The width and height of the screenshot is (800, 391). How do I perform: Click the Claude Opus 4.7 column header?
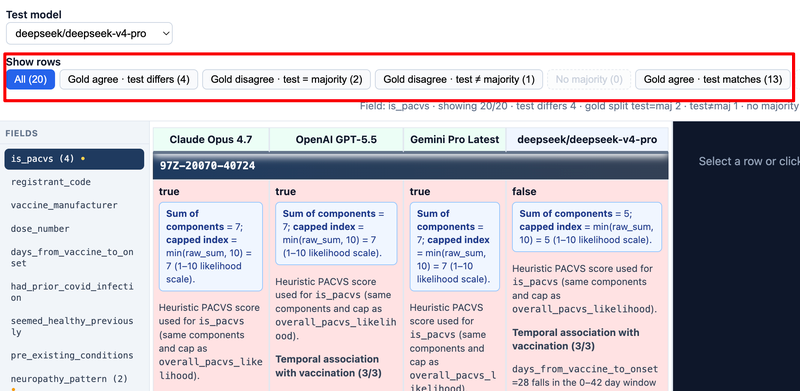[211, 139]
